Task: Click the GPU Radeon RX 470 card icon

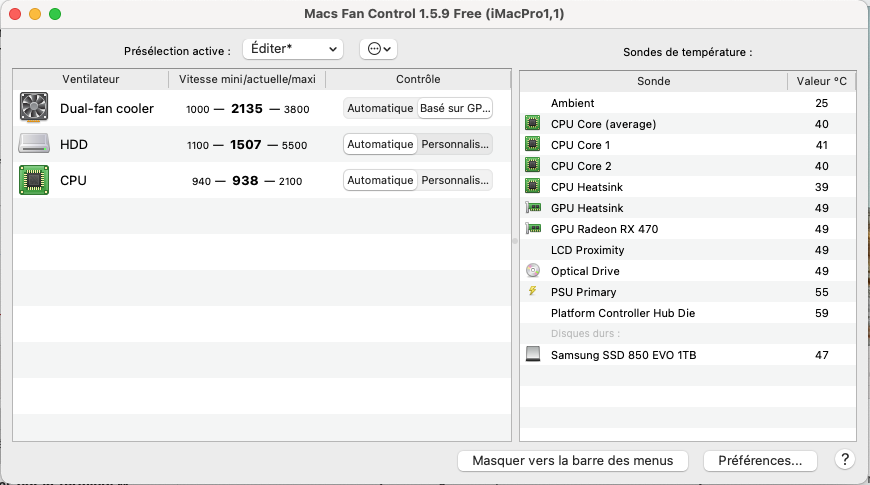Action: [x=533, y=228]
